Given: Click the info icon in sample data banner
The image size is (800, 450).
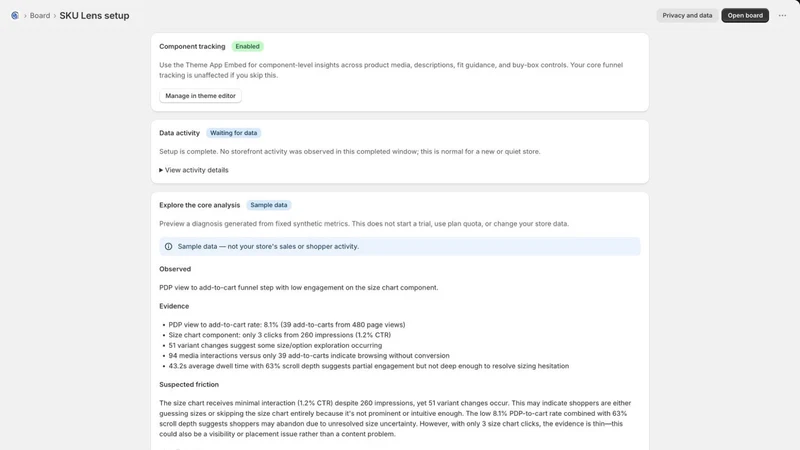Looking at the screenshot, I should (168, 246).
